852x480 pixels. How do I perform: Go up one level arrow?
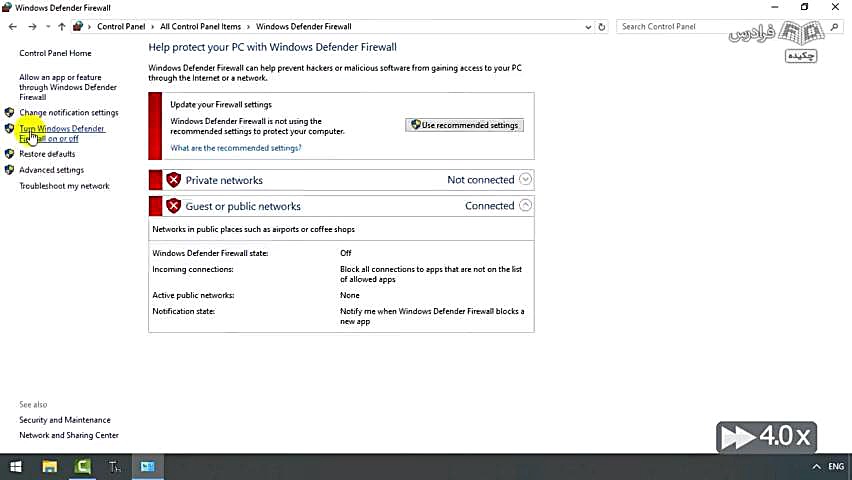point(61,27)
